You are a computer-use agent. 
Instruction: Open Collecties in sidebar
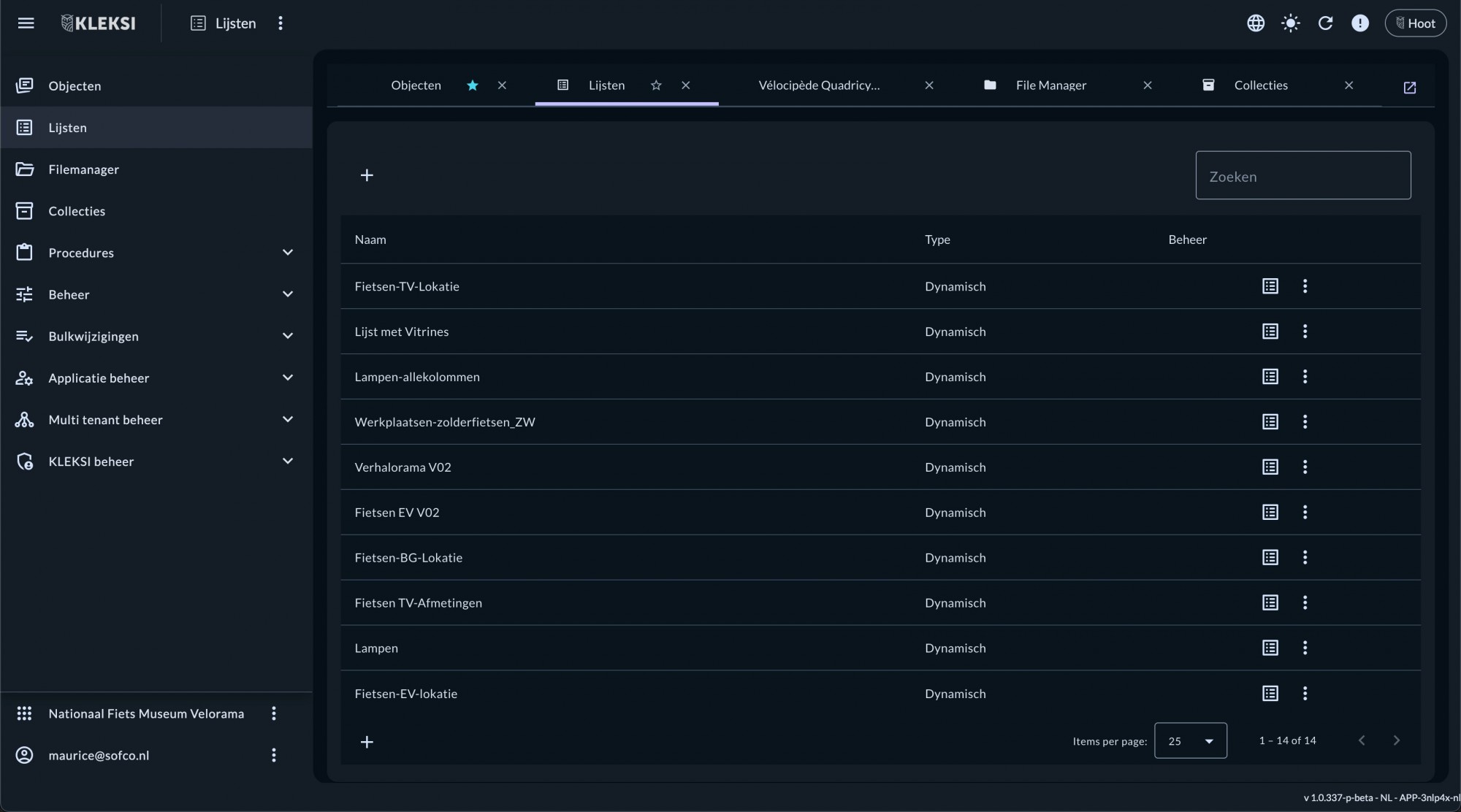(x=156, y=211)
